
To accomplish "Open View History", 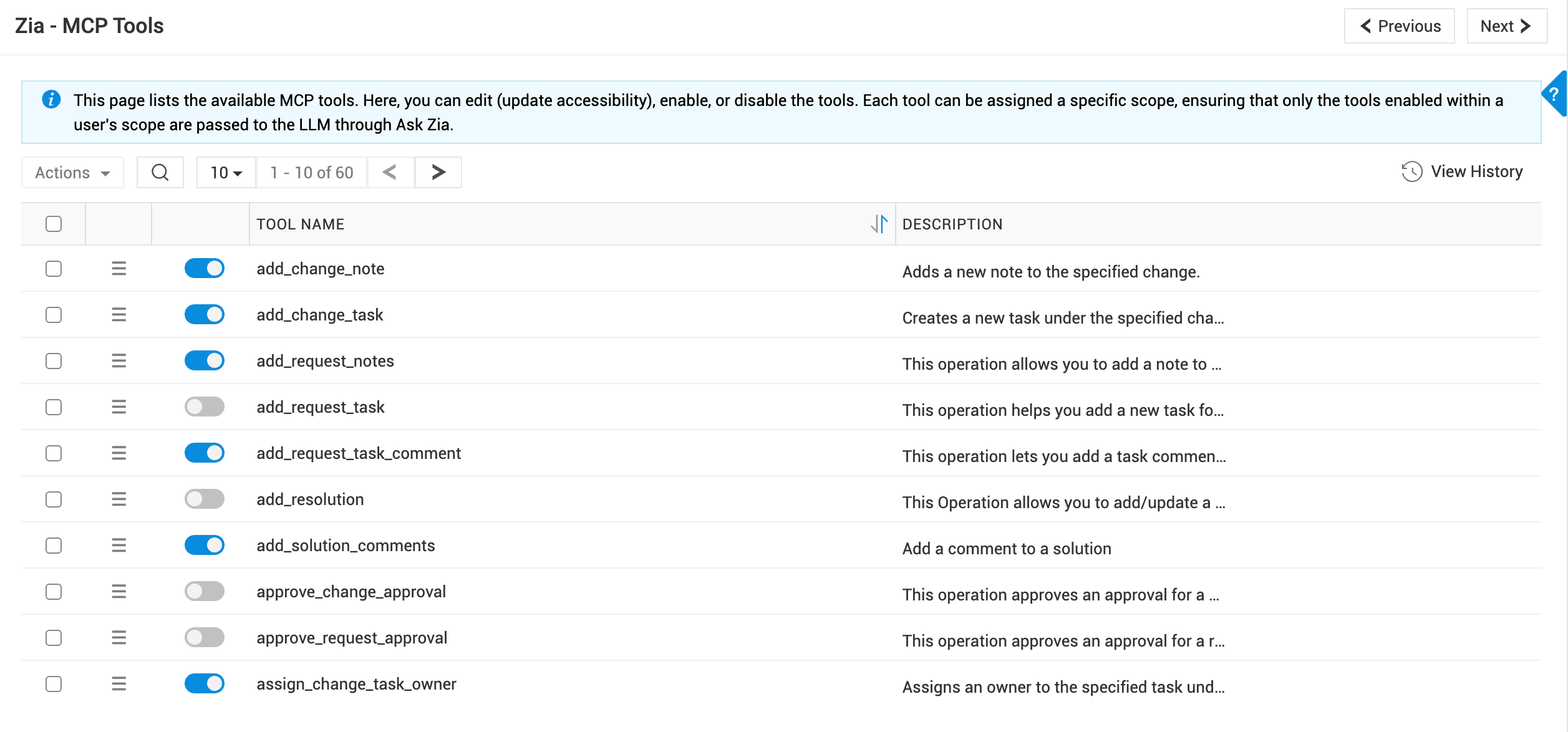I will point(1462,171).
